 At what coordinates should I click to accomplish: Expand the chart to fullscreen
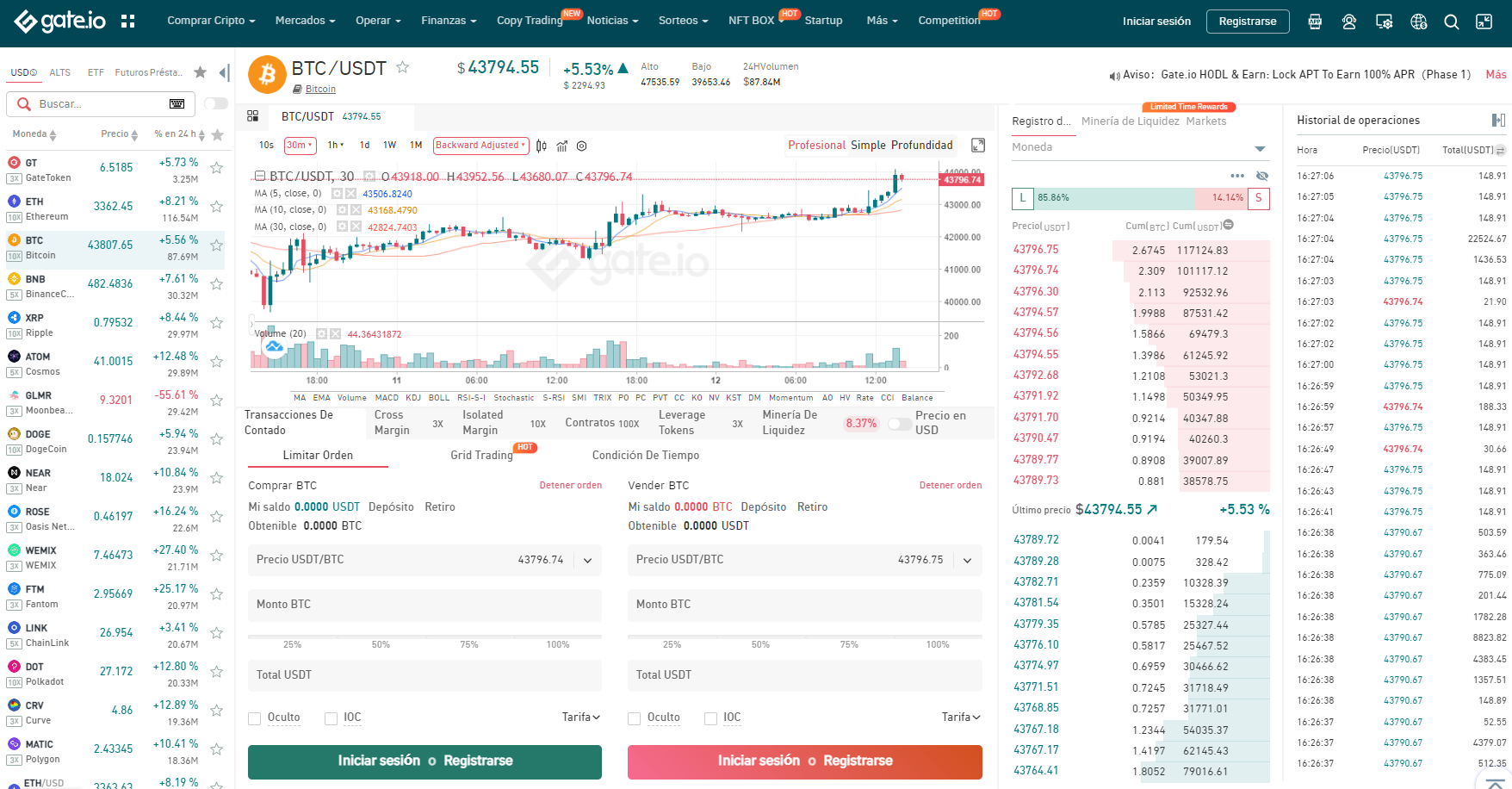978,146
